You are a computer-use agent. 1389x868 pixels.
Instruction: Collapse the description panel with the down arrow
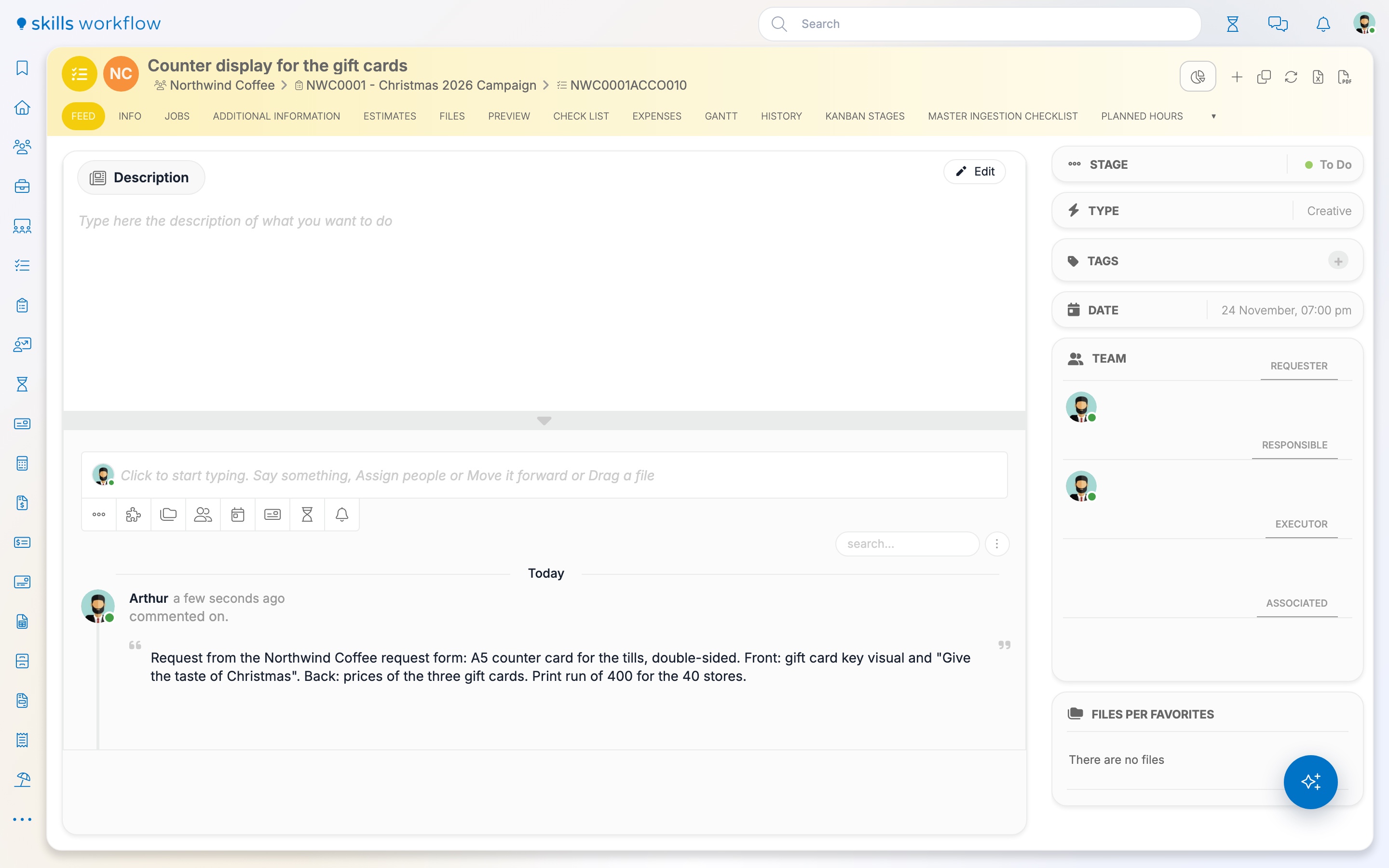click(x=544, y=420)
